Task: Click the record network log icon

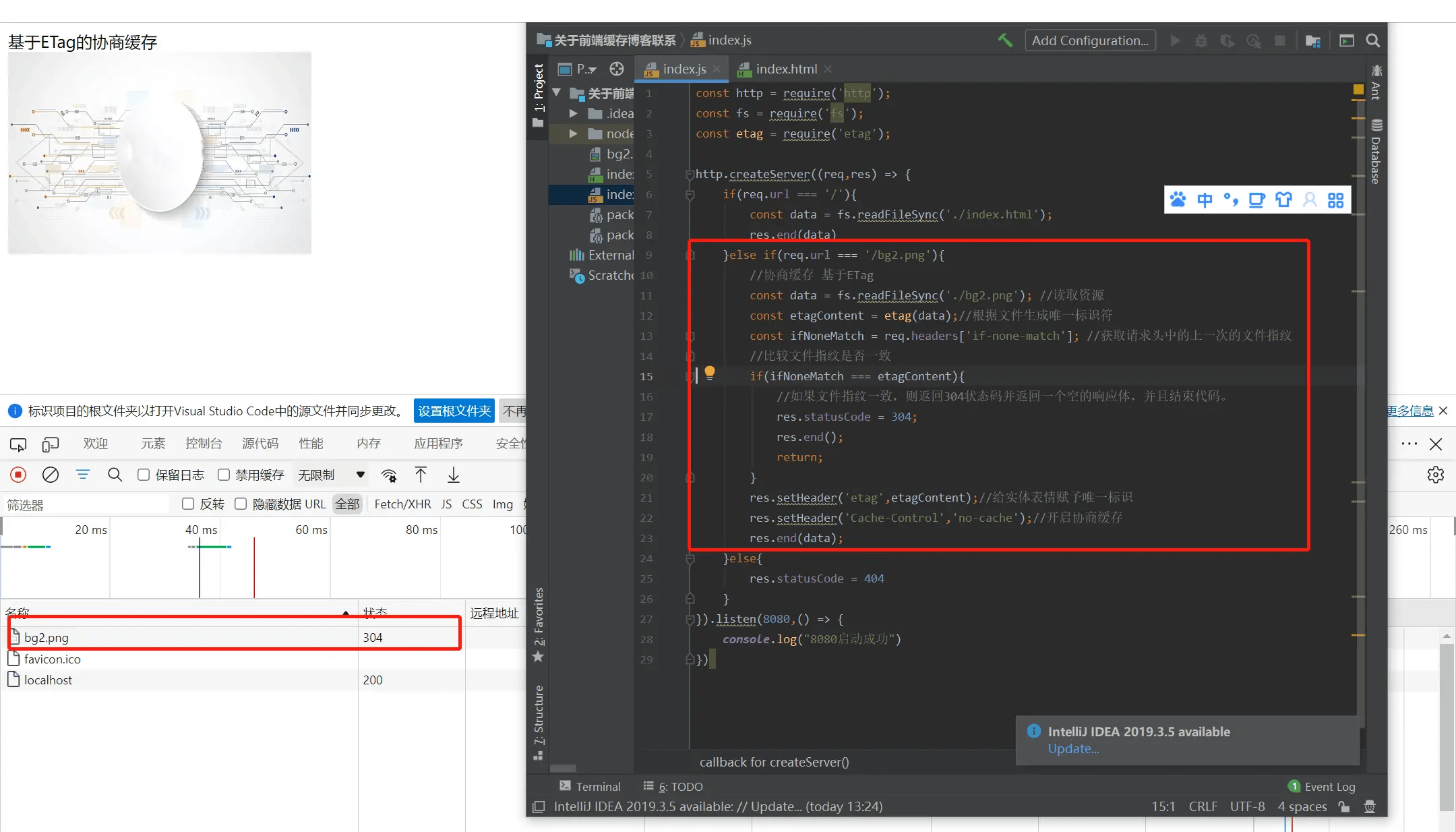Action: pos(18,475)
